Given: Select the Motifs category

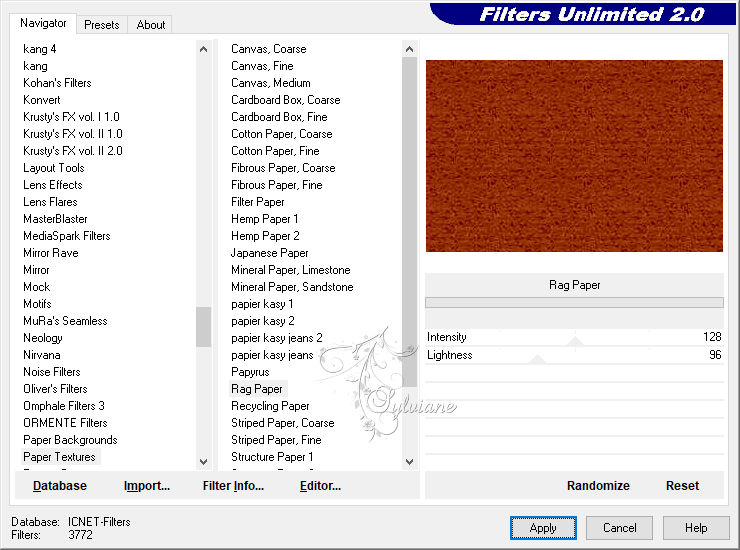Looking at the screenshot, I should 37,304.
